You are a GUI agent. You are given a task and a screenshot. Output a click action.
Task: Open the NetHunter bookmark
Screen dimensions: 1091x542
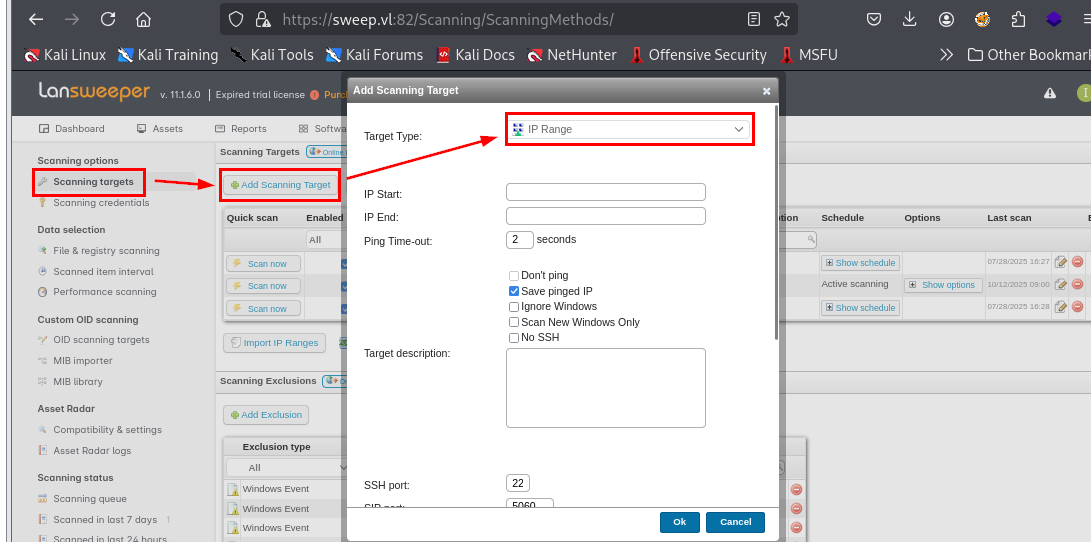click(x=572, y=54)
